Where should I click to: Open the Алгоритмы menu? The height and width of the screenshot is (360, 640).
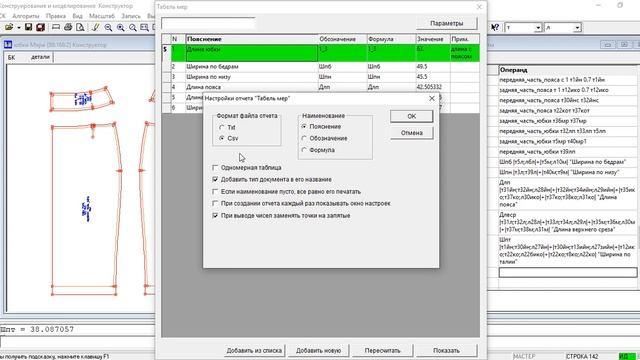click(x=26, y=16)
